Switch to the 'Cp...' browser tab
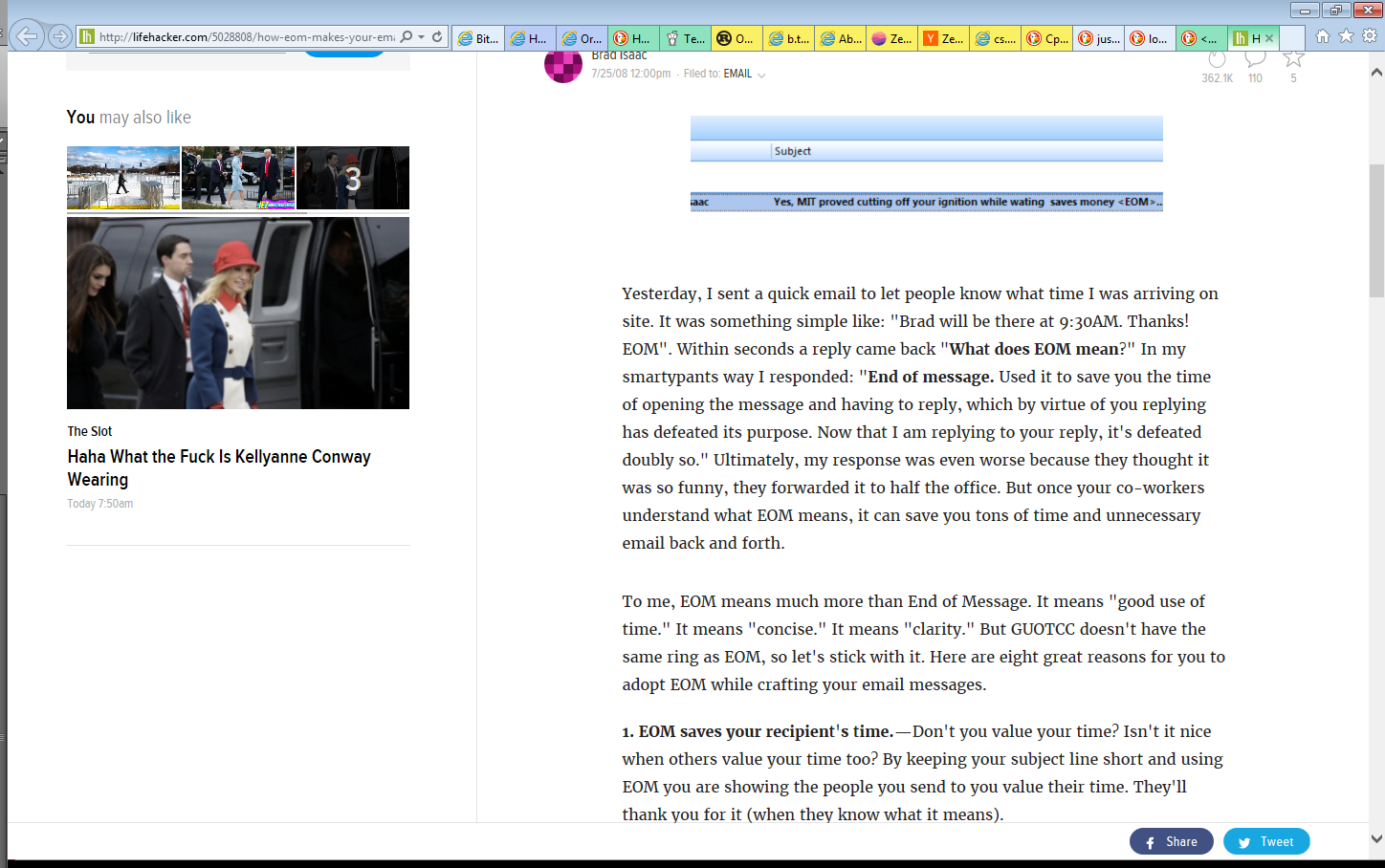Viewport: 1385px width, 868px height. point(1046,38)
